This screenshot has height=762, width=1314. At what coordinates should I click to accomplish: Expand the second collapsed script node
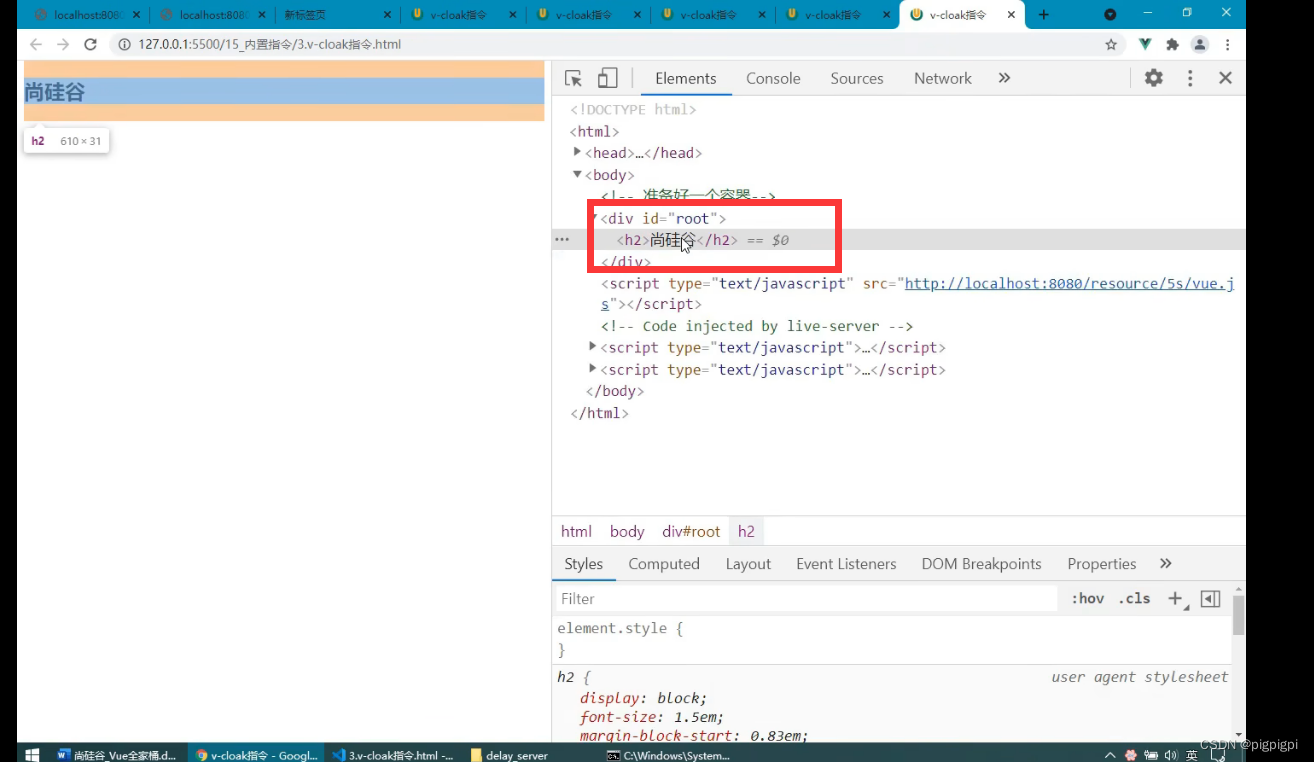click(593, 369)
